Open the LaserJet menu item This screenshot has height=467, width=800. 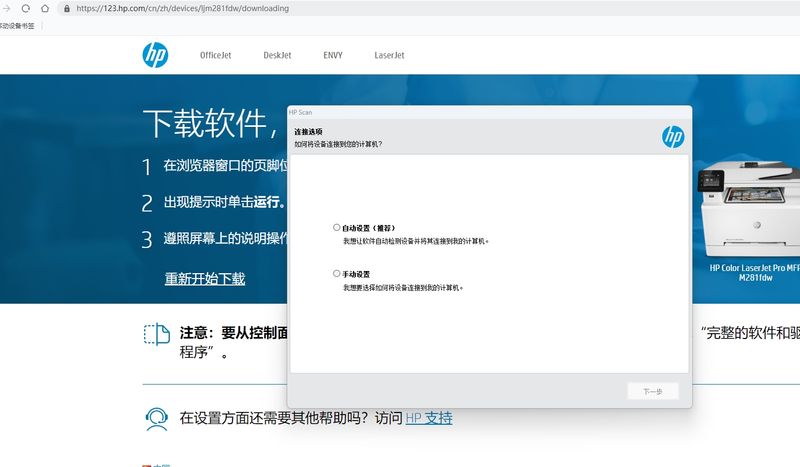click(x=389, y=56)
